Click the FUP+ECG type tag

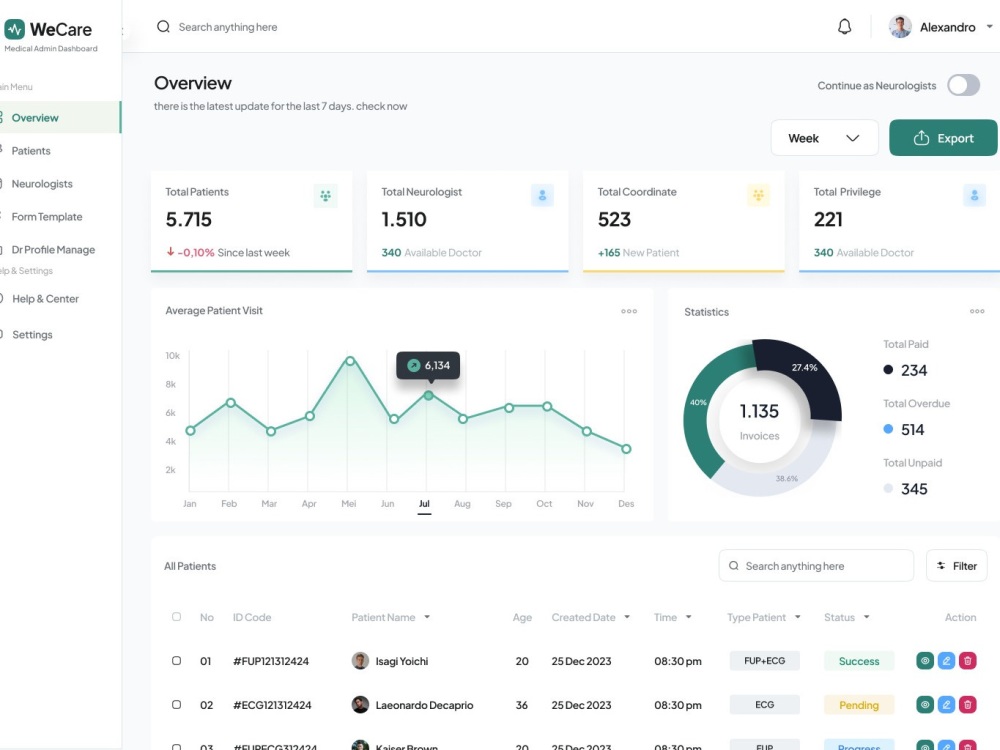pos(765,661)
